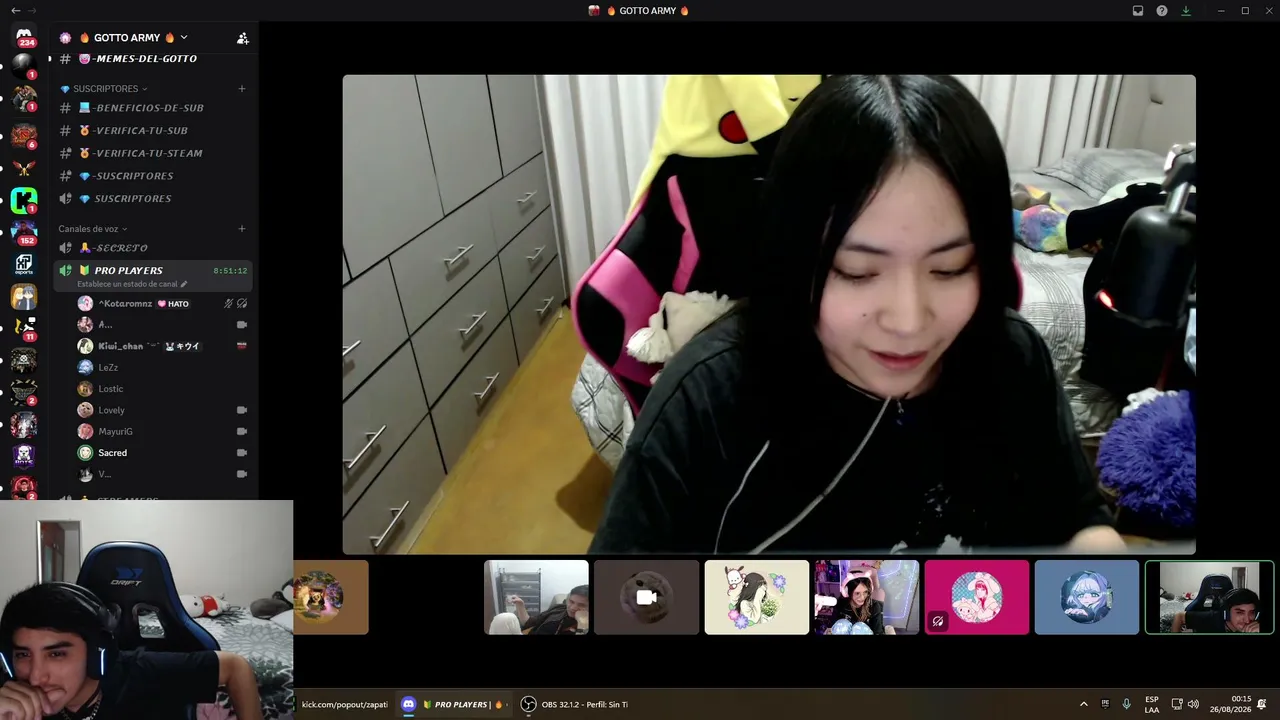Open ESP LAA keyboard language switcher
The height and width of the screenshot is (720, 1280).
(1152, 704)
